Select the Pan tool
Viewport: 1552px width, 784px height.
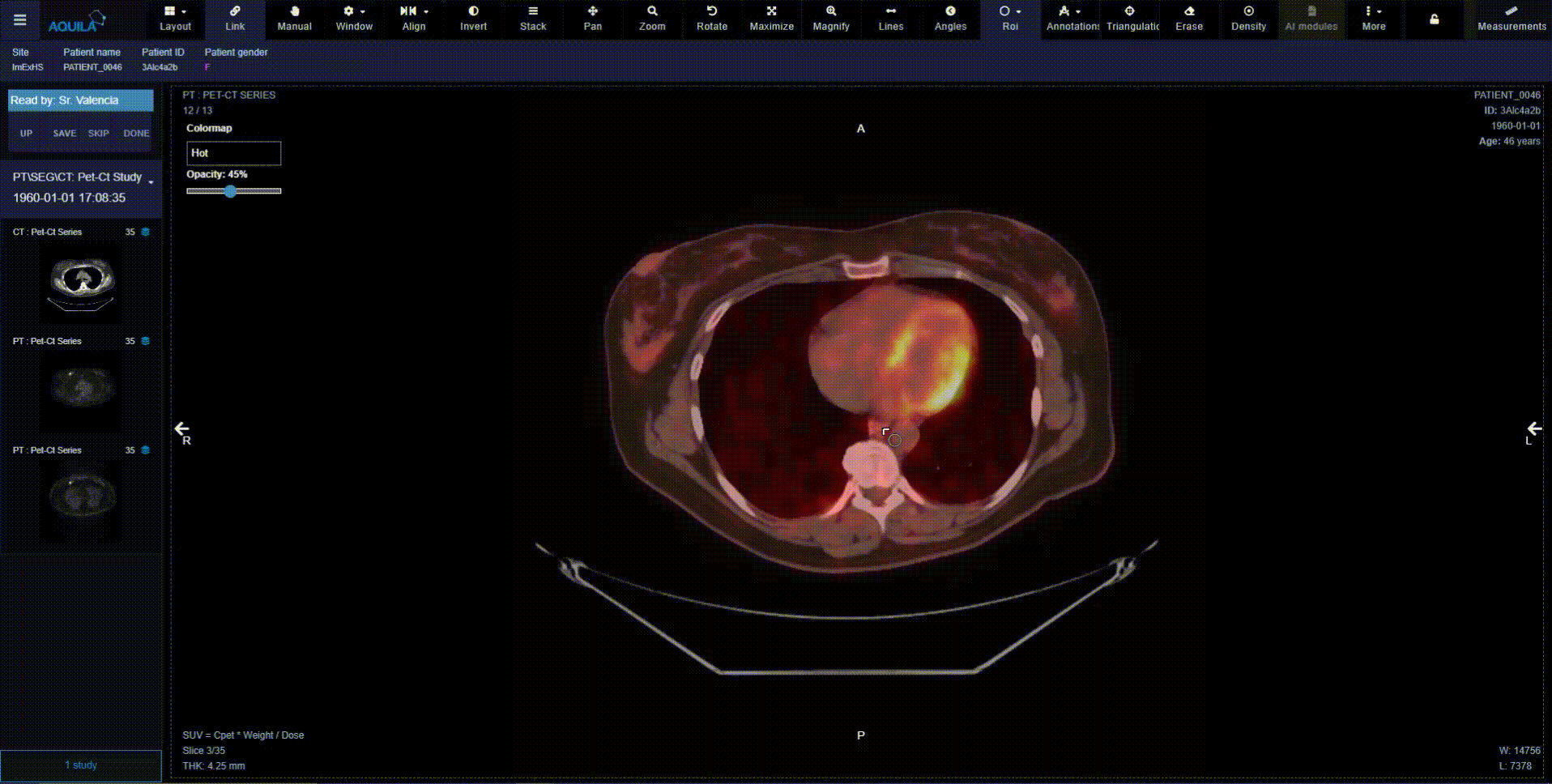[x=592, y=19]
